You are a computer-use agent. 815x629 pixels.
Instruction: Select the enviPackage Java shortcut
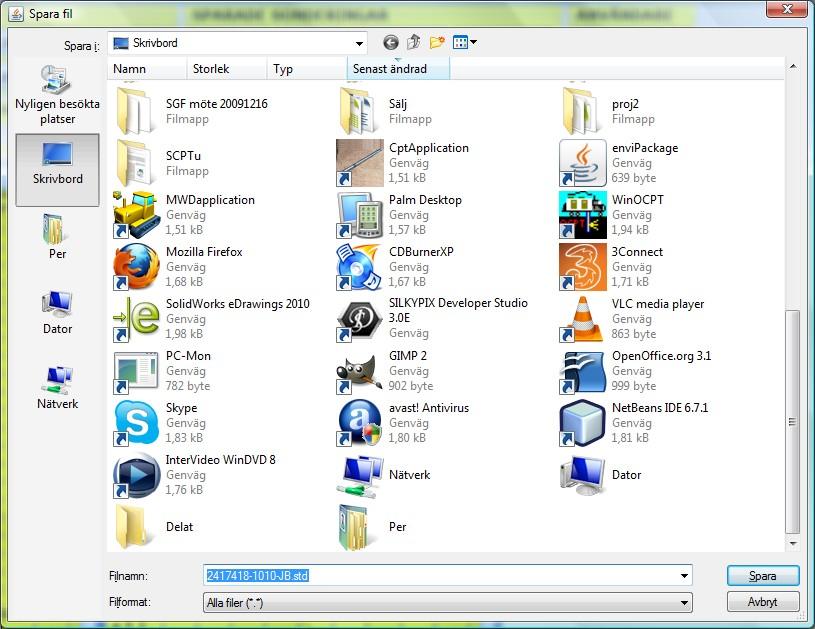tap(619, 163)
